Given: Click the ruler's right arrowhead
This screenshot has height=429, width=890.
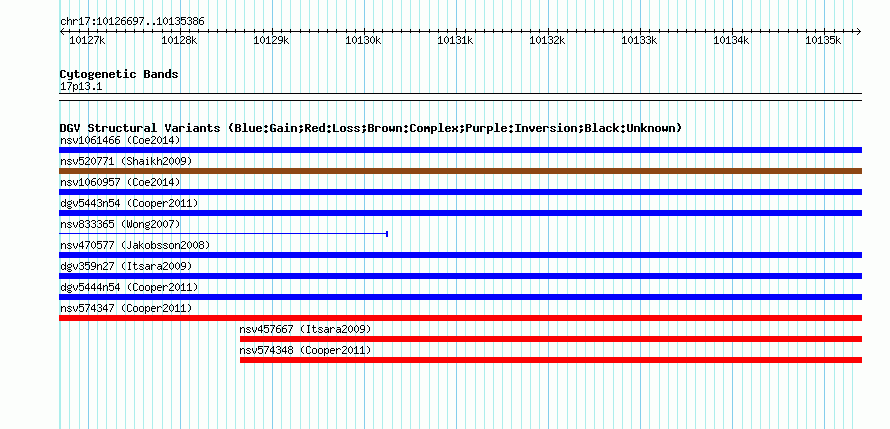Looking at the screenshot, I should [859, 31].
